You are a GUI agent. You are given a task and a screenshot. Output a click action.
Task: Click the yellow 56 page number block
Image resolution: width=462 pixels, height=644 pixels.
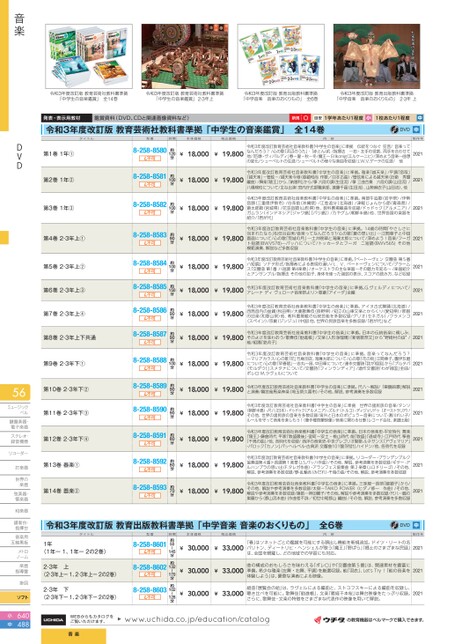pos(16,392)
